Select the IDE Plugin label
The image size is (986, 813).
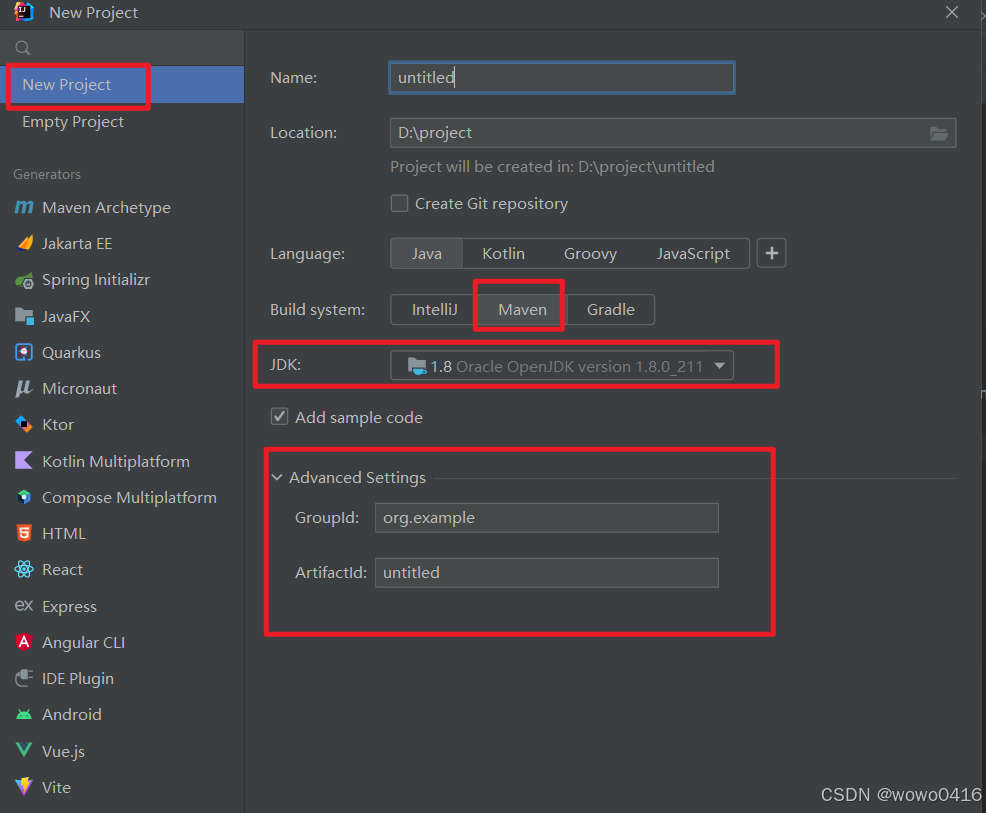pos(78,678)
